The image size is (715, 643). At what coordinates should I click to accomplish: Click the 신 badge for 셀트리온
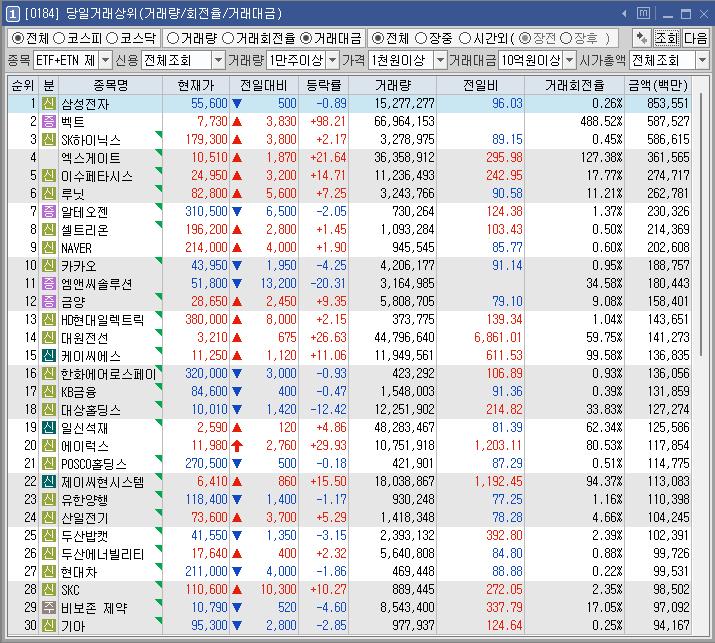click(x=49, y=229)
